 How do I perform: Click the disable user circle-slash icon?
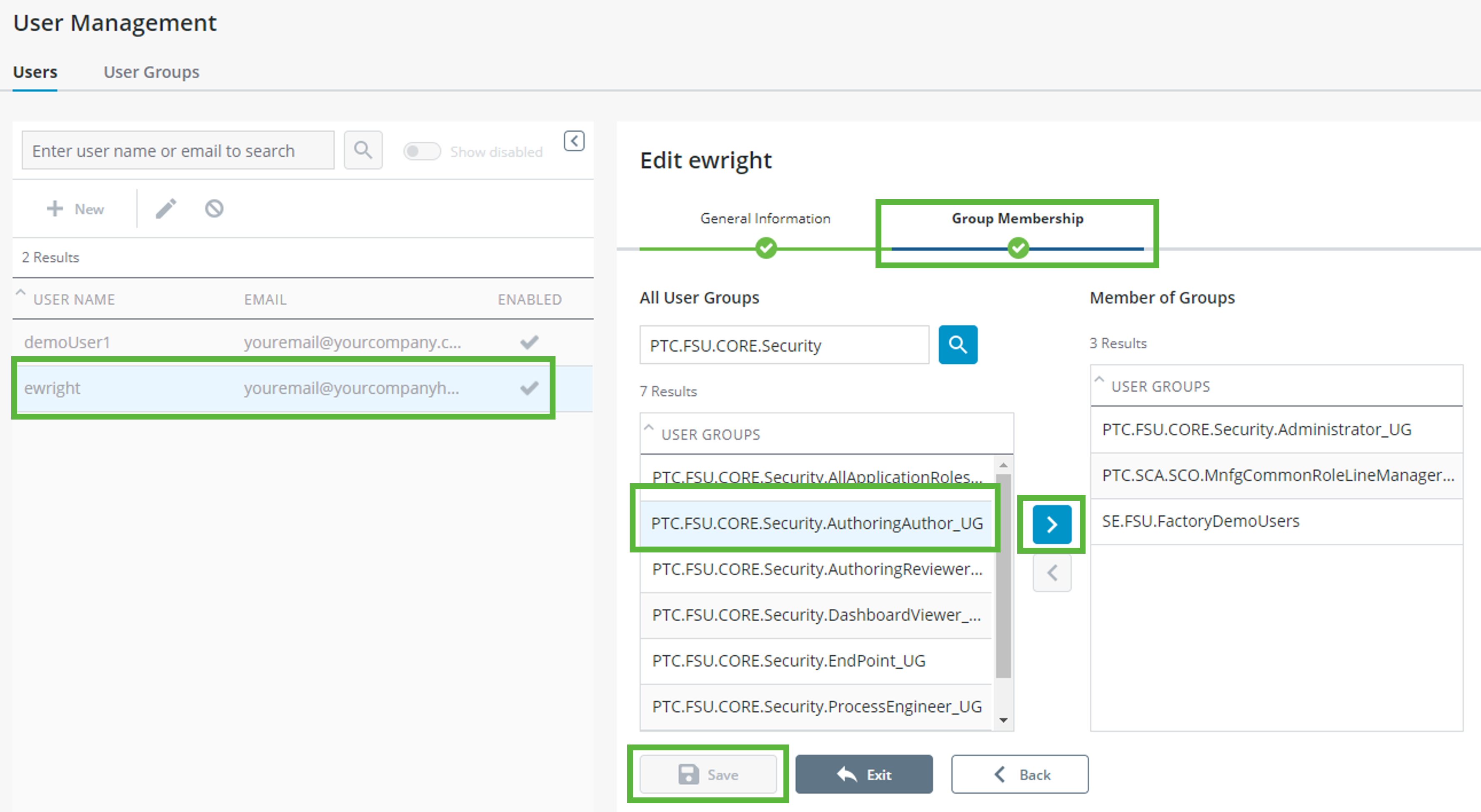point(215,209)
